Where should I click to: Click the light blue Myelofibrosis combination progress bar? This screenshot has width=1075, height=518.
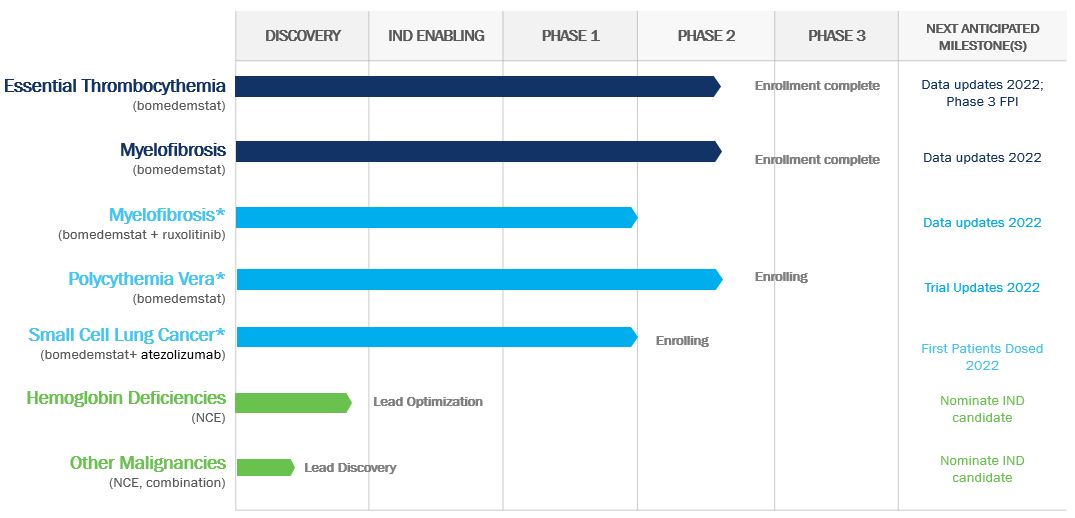point(435,217)
